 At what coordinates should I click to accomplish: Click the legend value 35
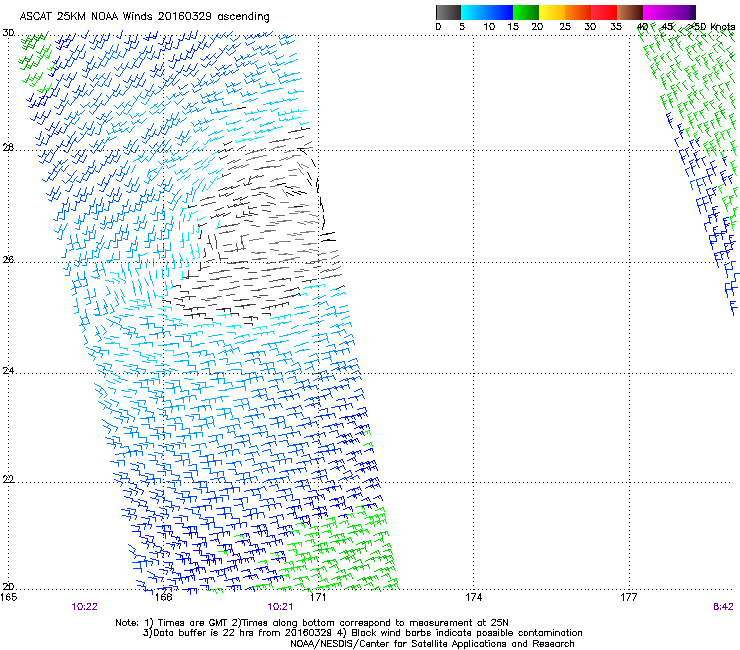(x=616, y=27)
